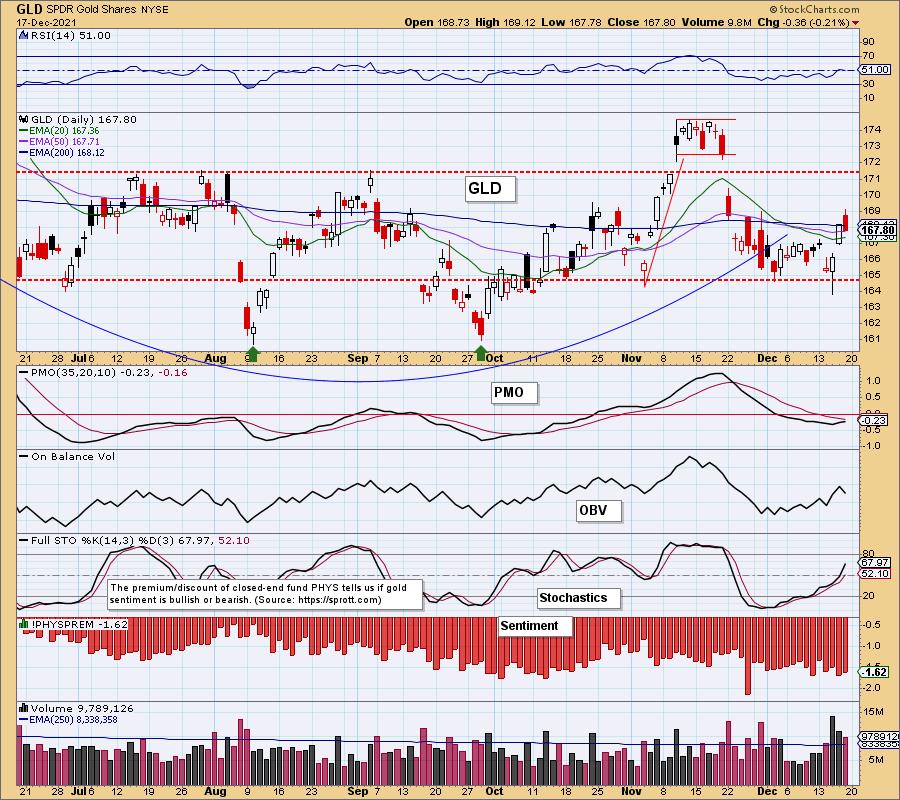Screen dimensions: 900x800
Task: Click the !PHYSPREM histogram legend icon
Action: 24,624
